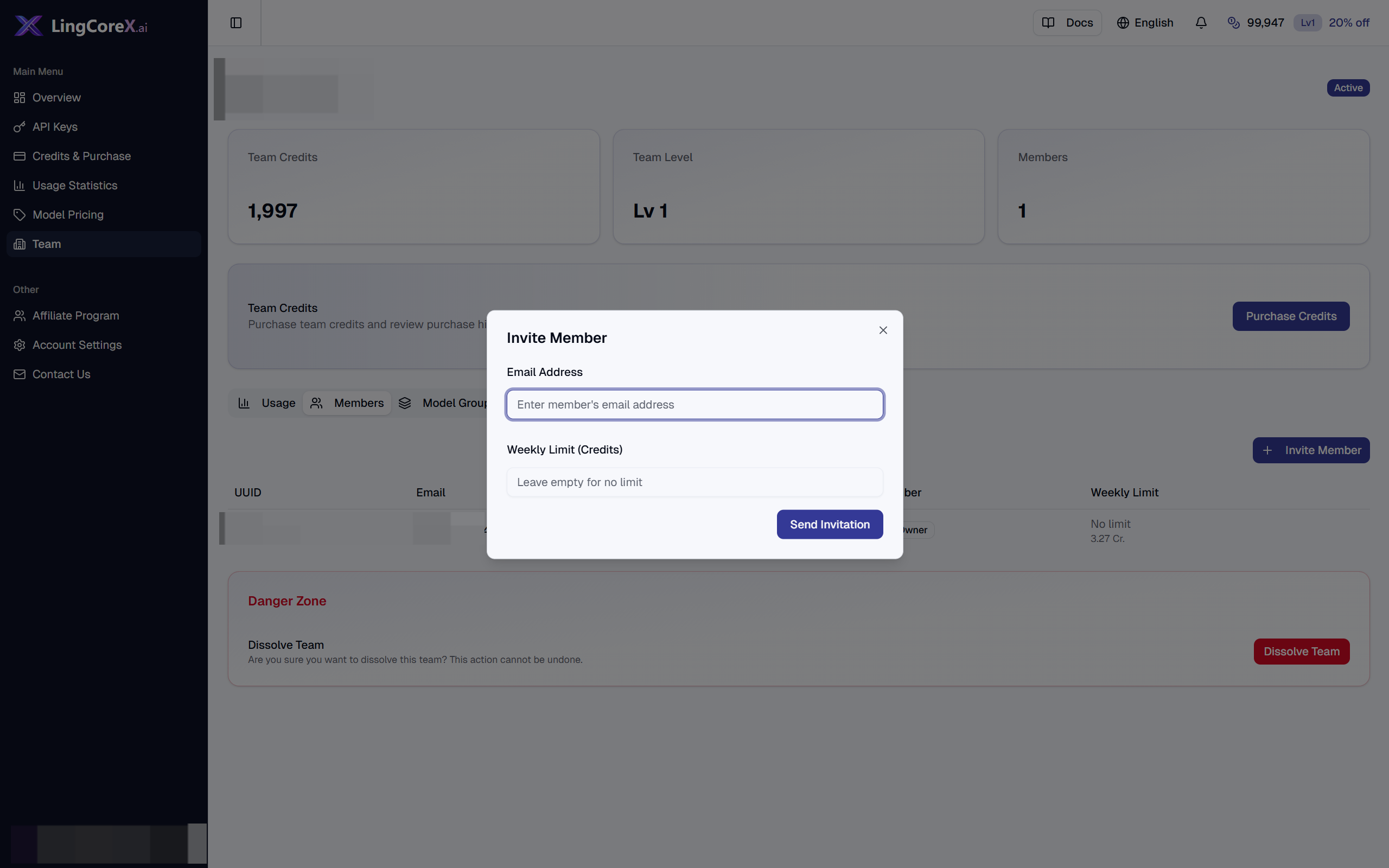Open Credits & Purchase page
This screenshot has height=868, width=1389.
pos(103,156)
